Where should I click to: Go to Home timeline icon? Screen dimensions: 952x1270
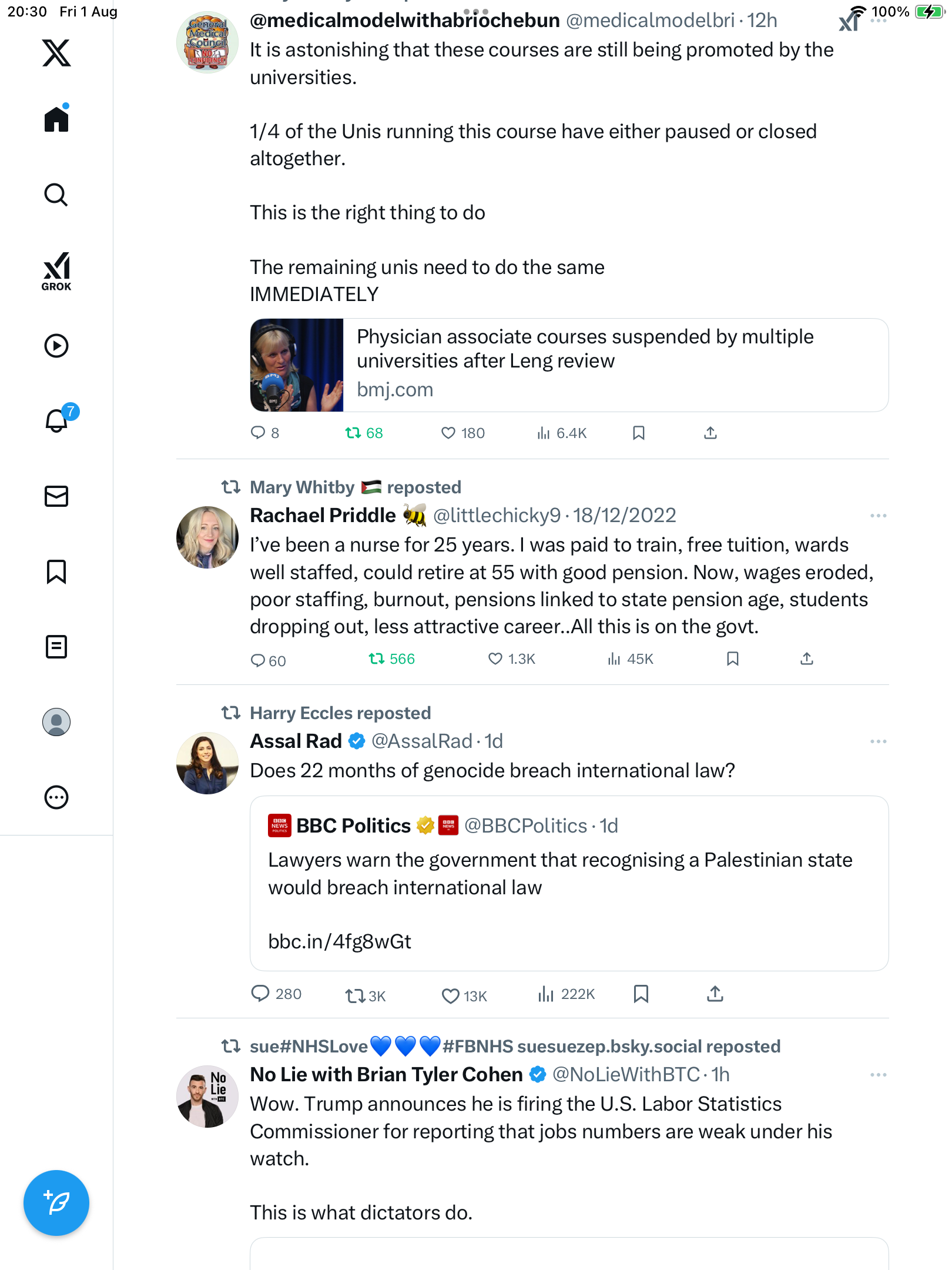pyautogui.click(x=56, y=119)
